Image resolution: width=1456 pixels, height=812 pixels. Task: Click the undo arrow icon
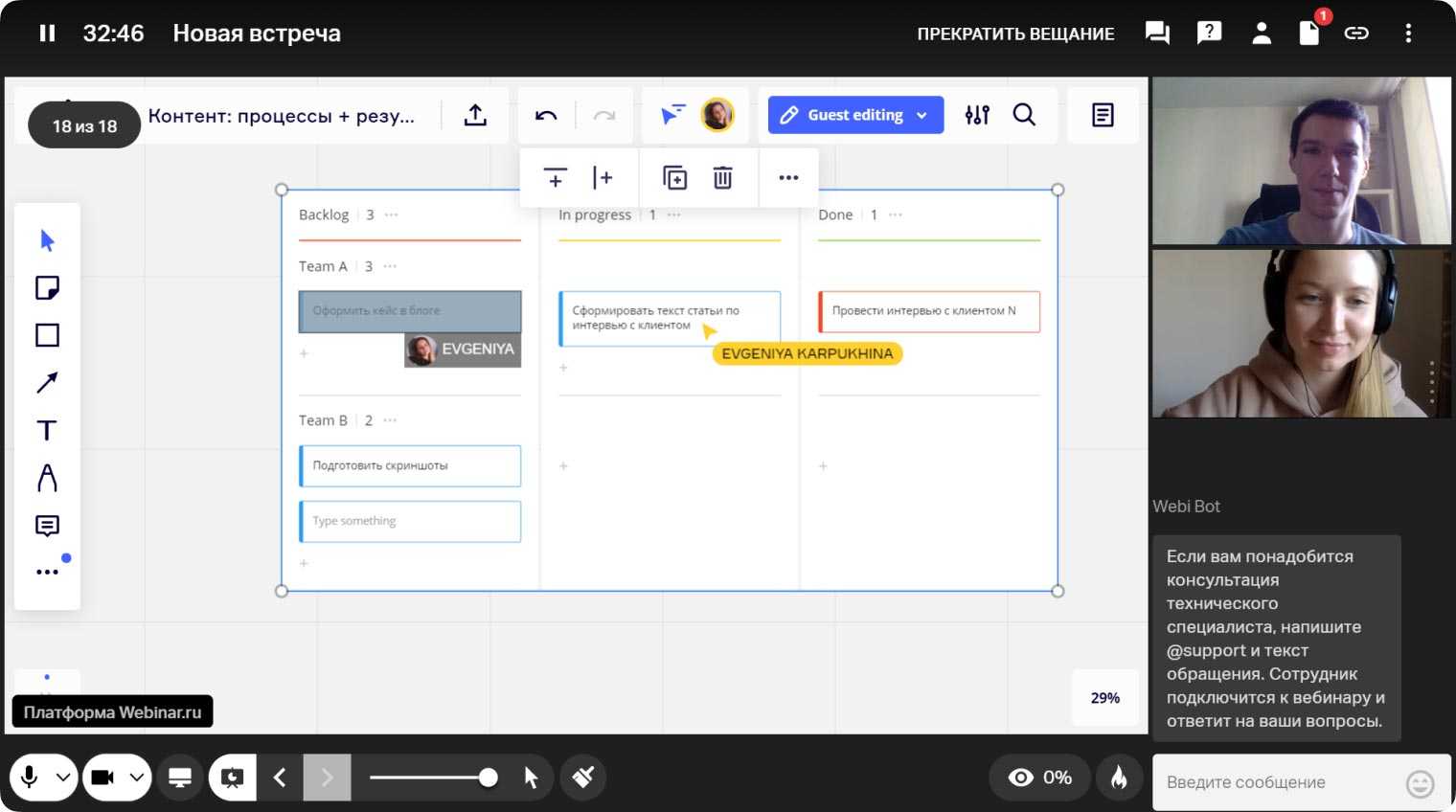coord(546,116)
